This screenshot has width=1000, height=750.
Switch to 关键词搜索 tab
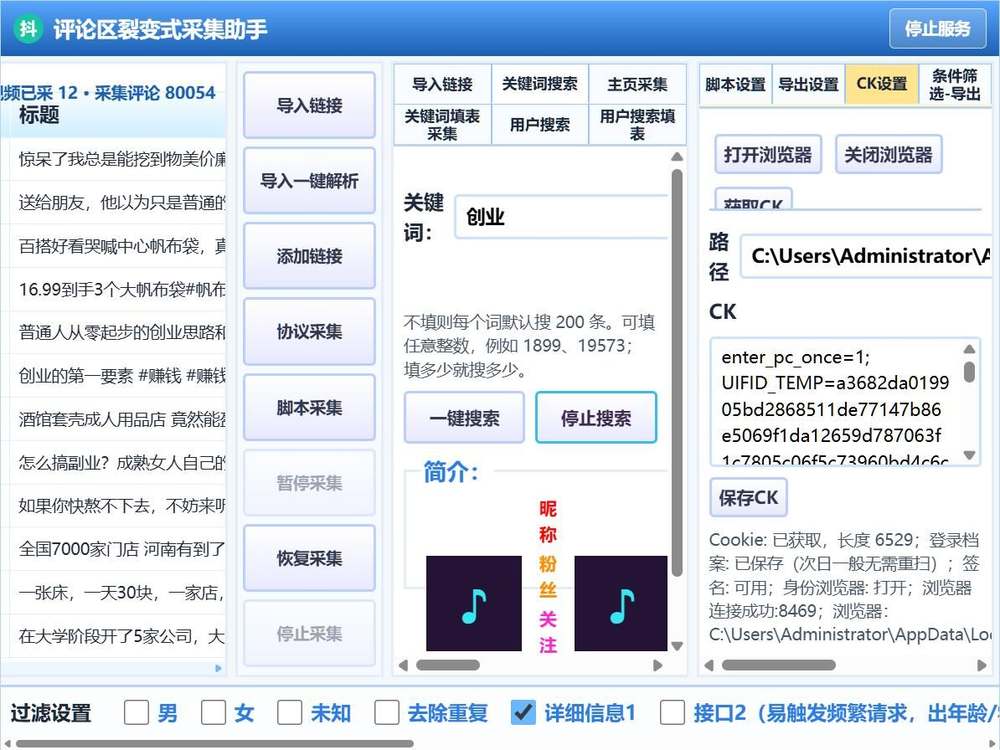(540, 84)
